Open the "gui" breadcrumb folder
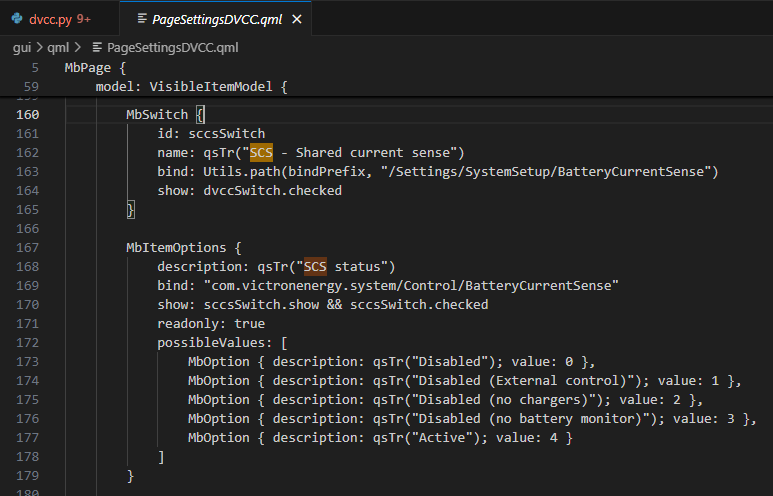This screenshot has width=773, height=496. [x=22, y=47]
